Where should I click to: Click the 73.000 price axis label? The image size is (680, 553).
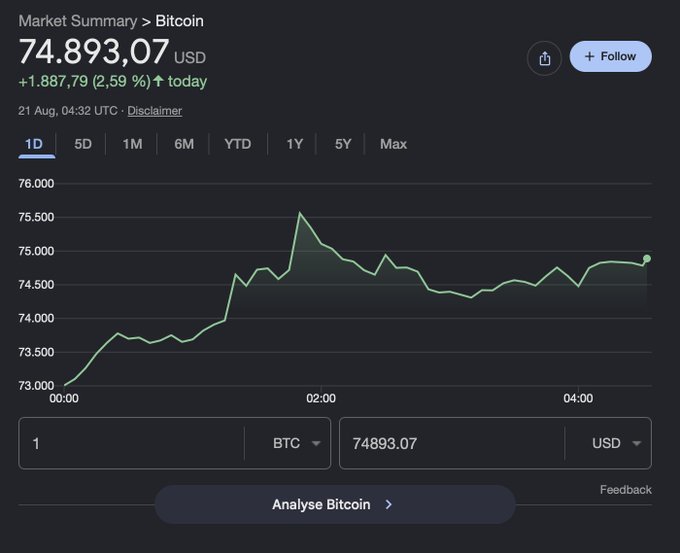[x=36, y=385]
